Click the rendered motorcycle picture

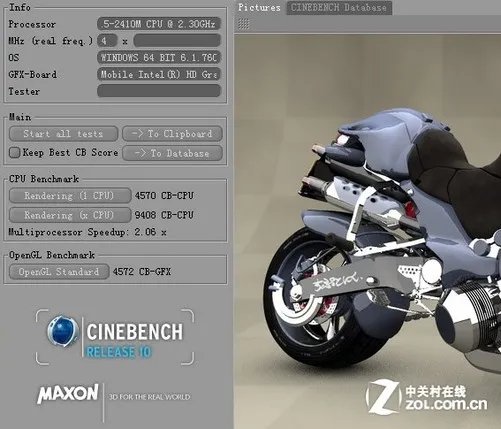coord(367,231)
